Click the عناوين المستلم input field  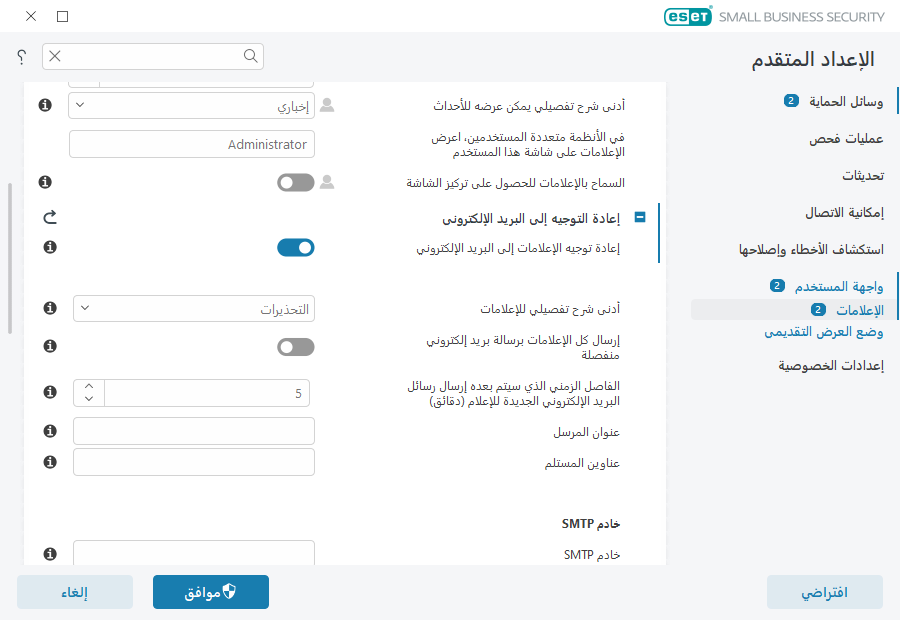point(193,462)
